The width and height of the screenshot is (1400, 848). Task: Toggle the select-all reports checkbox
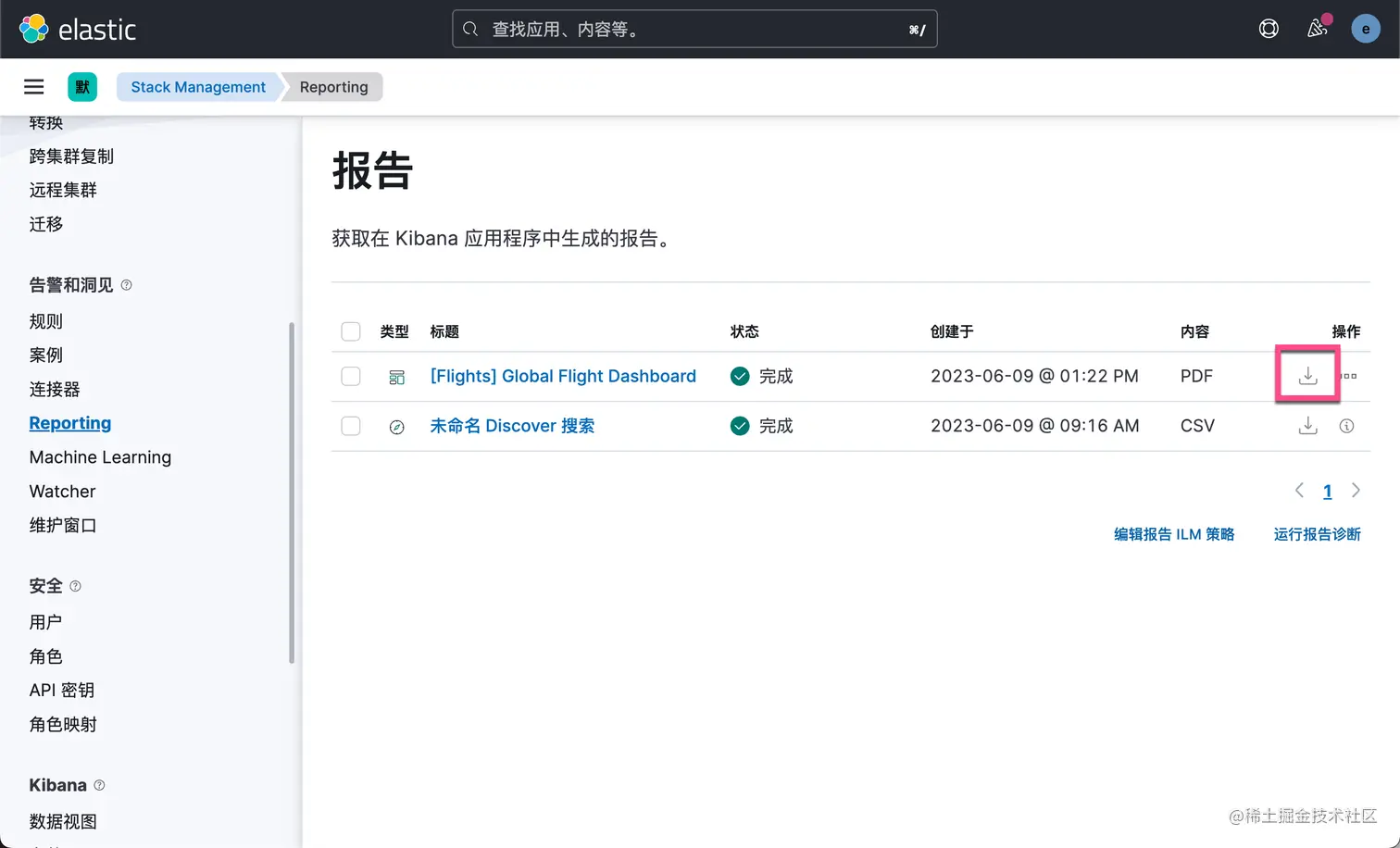351,331
